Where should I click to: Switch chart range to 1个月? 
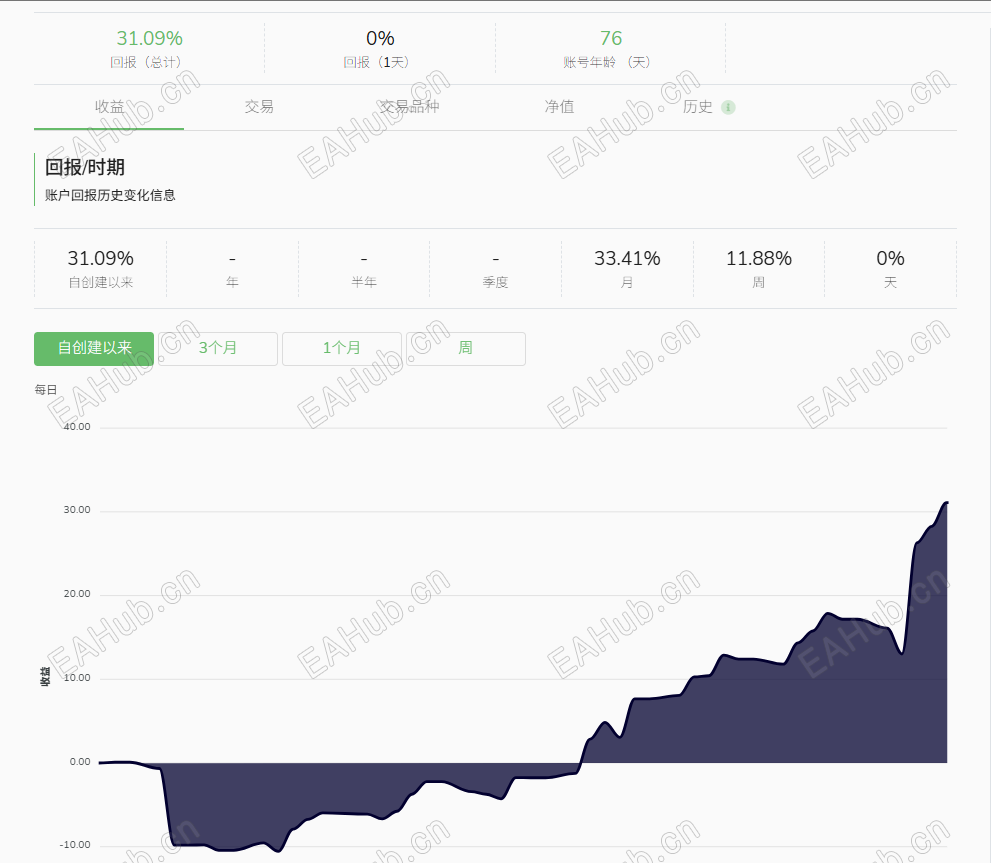point(342,348)
